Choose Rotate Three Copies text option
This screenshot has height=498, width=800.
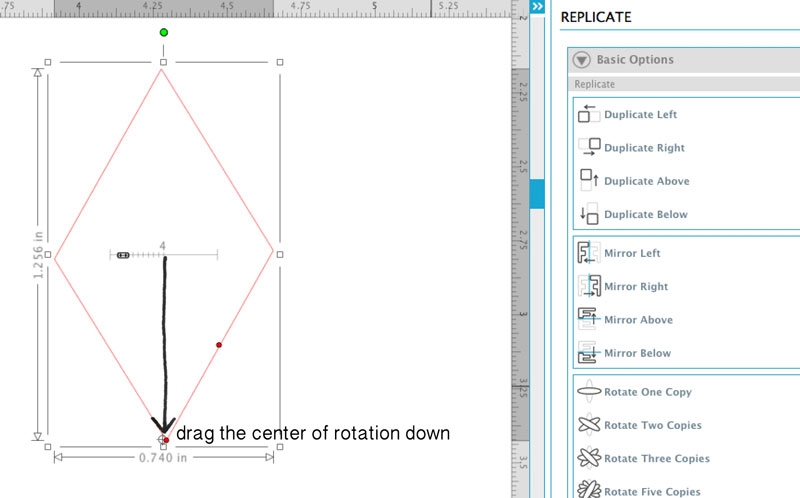pyautogui.click(x=657, y=458)
